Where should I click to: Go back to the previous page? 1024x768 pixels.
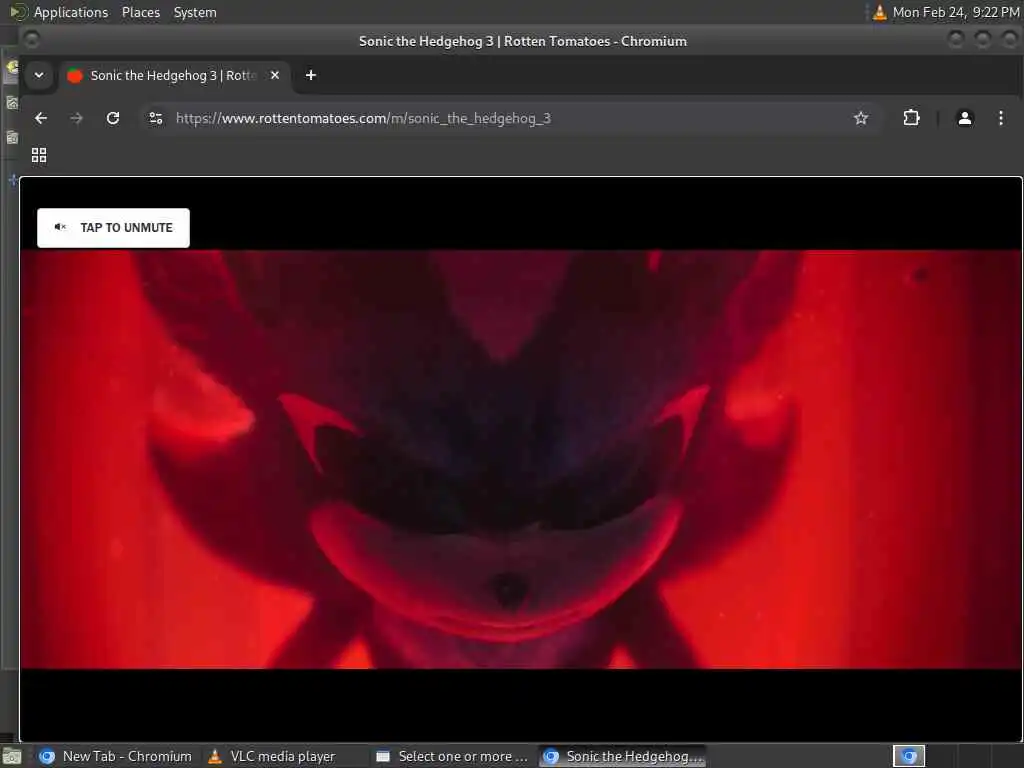tap(41, 118)
